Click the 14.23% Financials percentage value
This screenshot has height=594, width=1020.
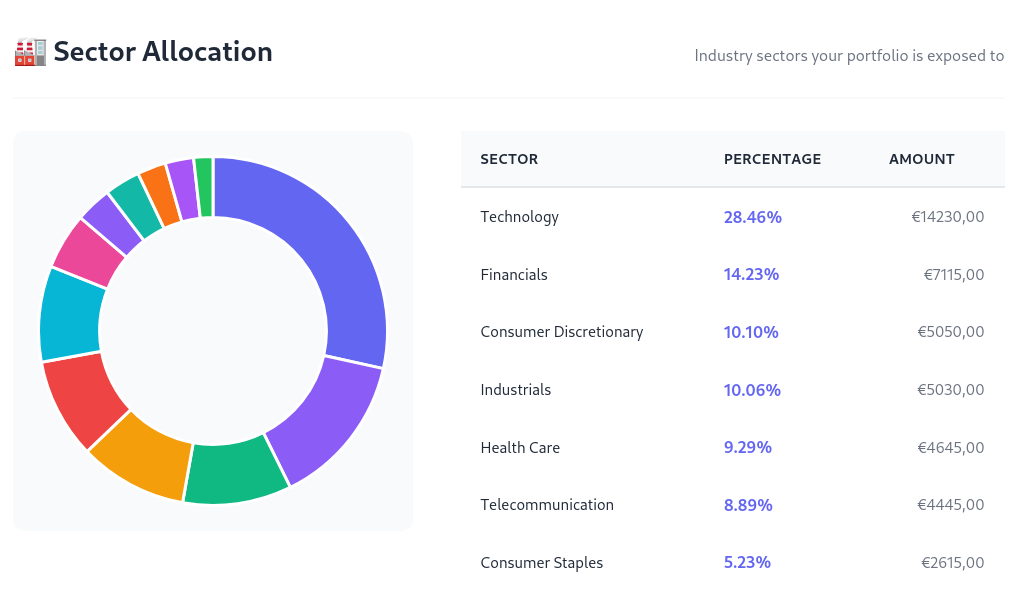point(751,274)
